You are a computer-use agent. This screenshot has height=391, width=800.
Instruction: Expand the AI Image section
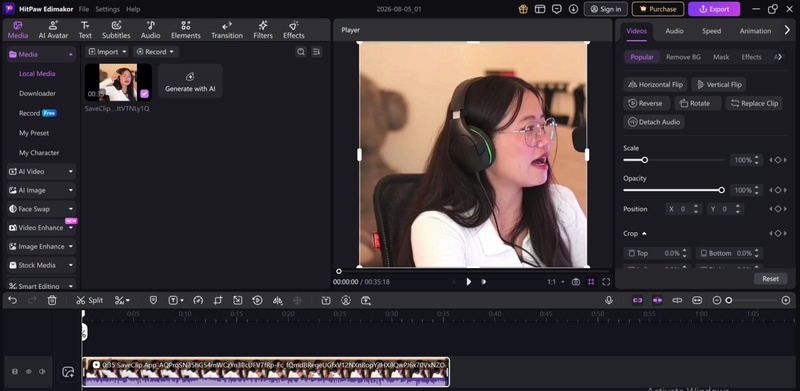pyautogui.click(x=41, y=190)
